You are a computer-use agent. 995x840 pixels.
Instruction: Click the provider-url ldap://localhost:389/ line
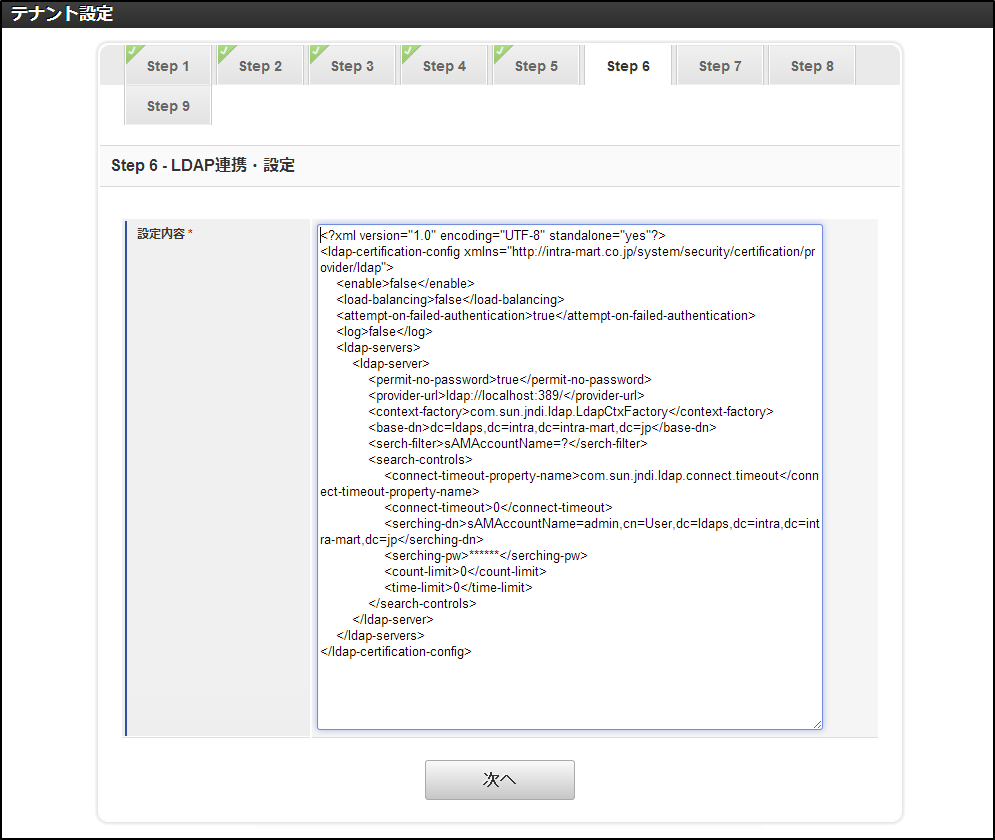tap(506, 395)
